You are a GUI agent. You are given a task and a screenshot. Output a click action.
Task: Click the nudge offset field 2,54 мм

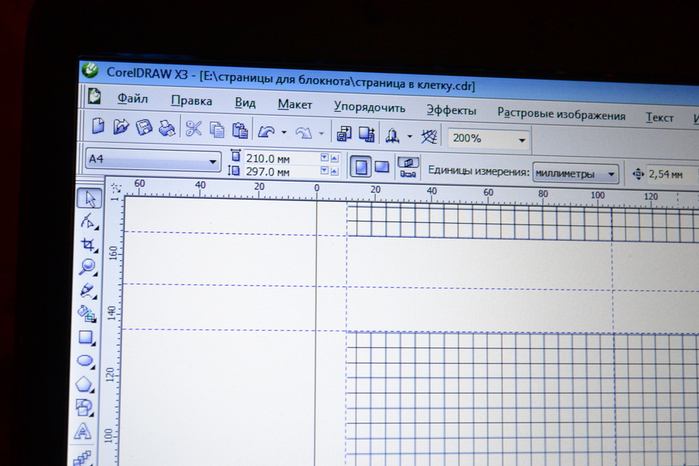click(x=671, y=174)
